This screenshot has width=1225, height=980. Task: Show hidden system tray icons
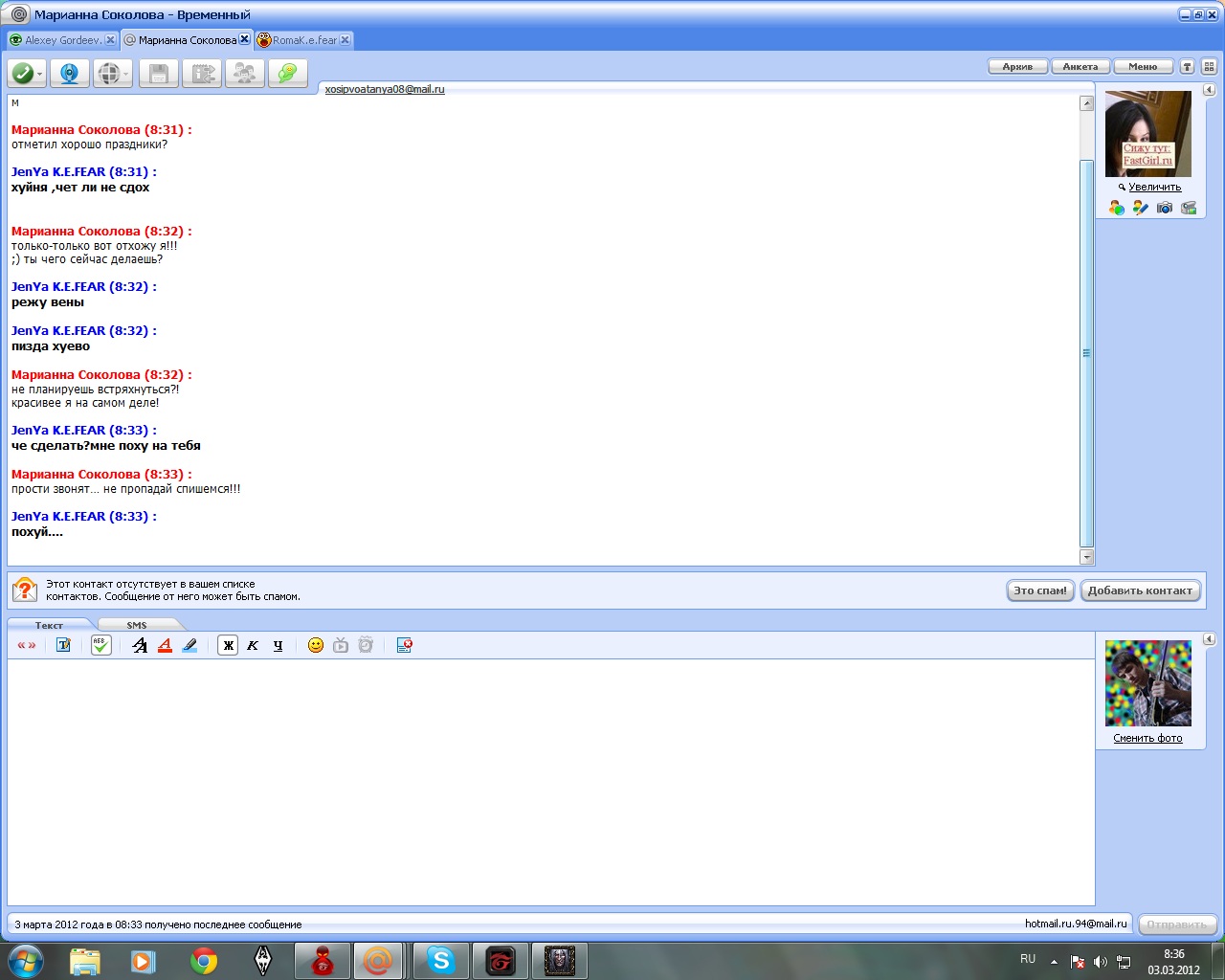[1054, 961]
